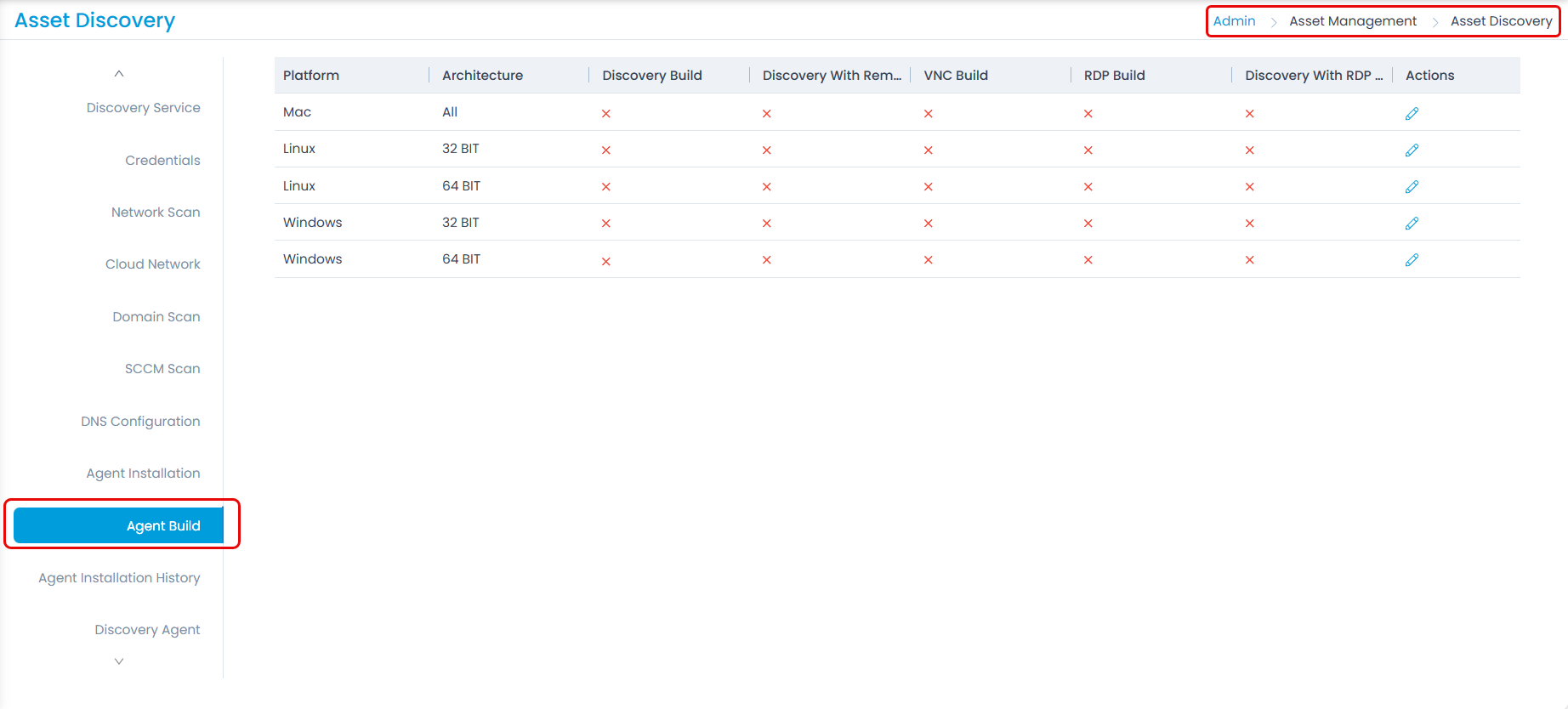The image size is (1568, 709).
Task: Open Cloud Network settings
Action: point(152,264)
